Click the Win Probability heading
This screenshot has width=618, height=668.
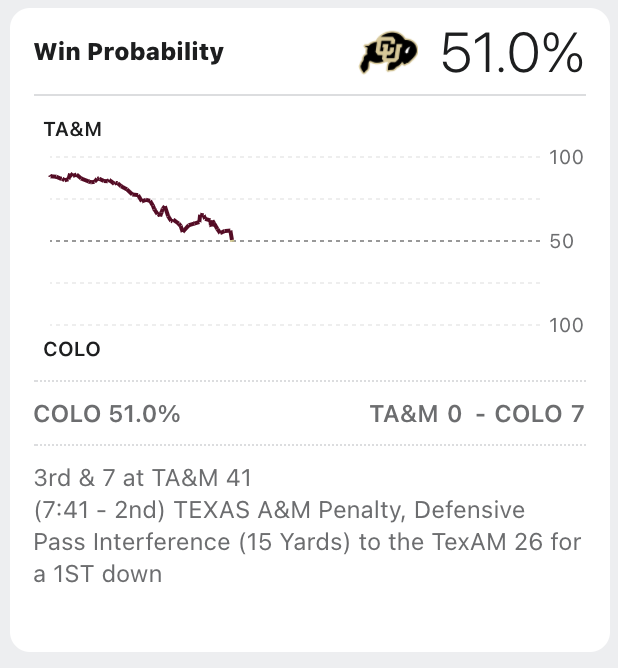129,52
